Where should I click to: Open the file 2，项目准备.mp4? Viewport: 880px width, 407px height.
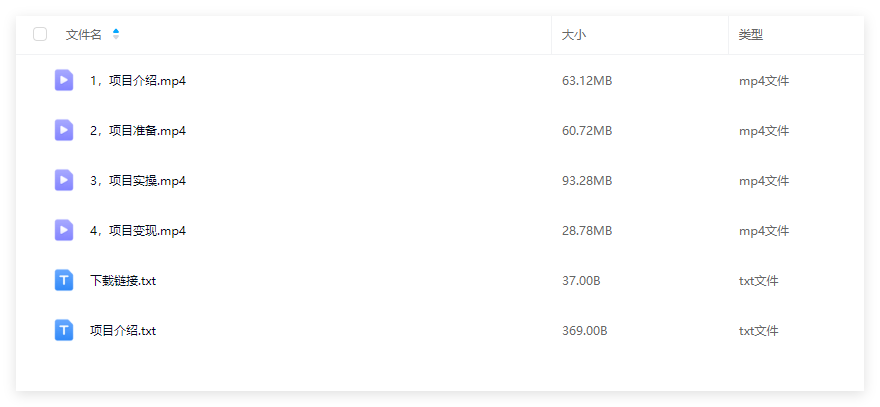coord(138,131)
